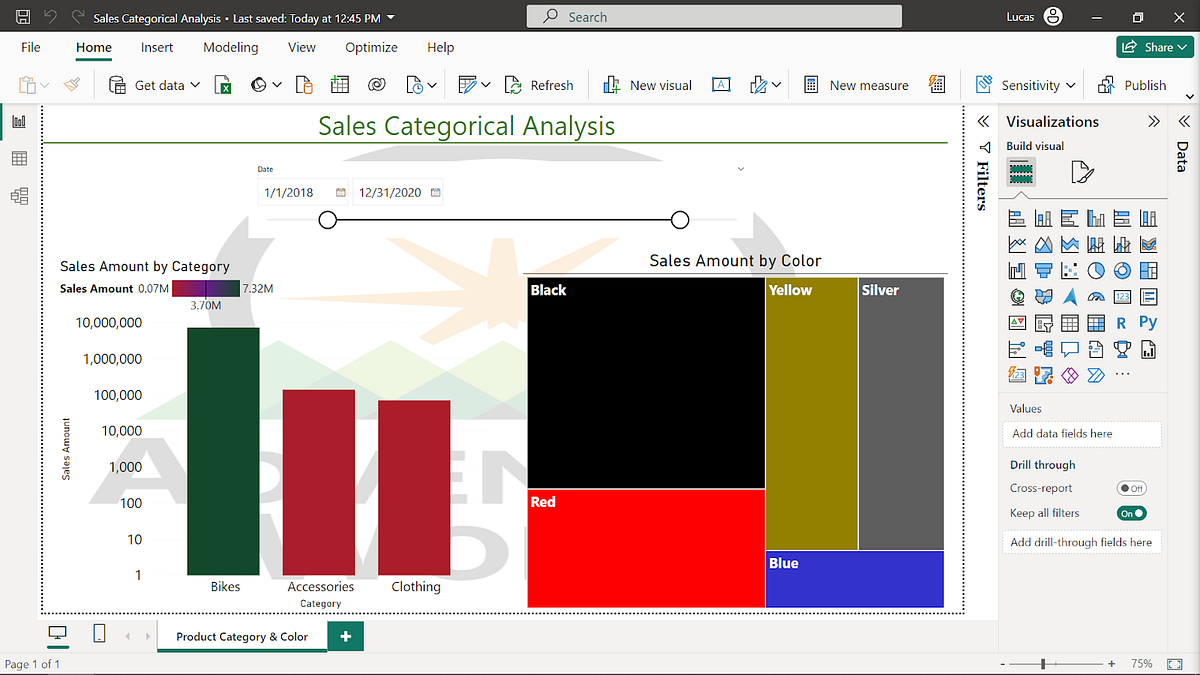Turn off the Keep all filters toggle
This screenshot has height=675, width=1200.
tap(1131, 512)
